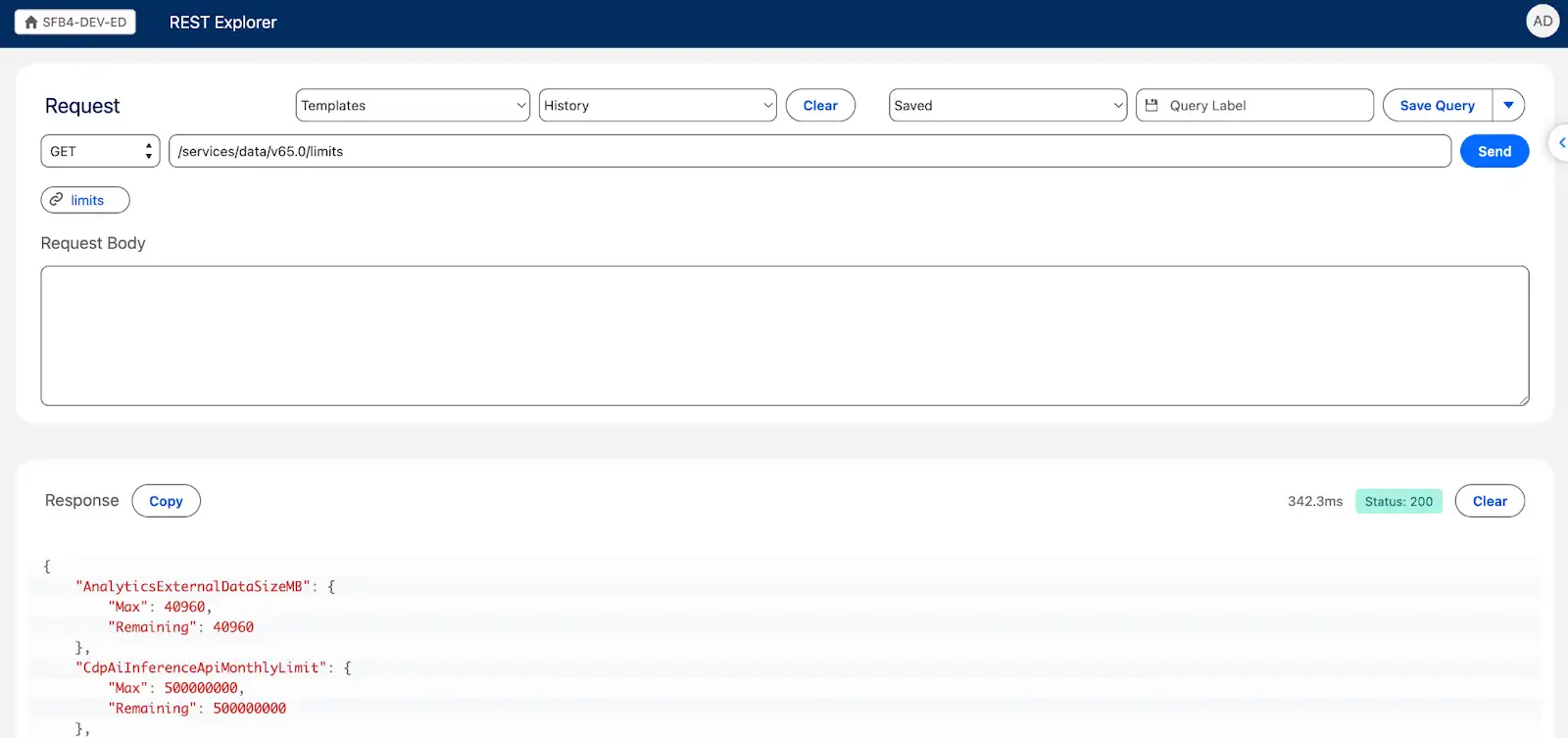The width and height of the screenshot is (1568, 738).
Task: Click the link icon on limits chip
Action: tap(57, 200)
